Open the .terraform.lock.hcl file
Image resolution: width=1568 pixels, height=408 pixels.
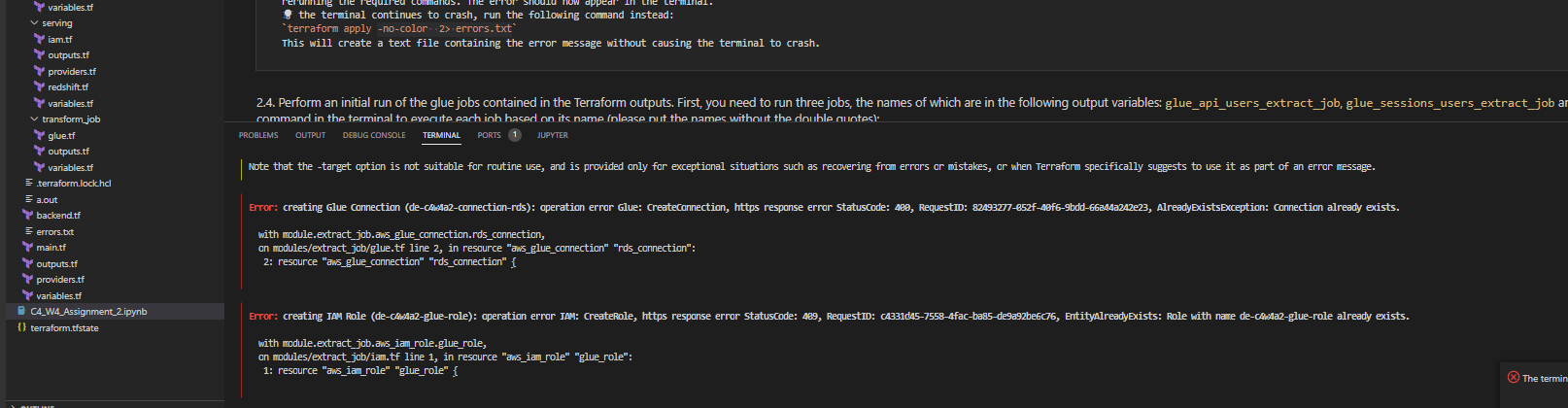[73, 183]
